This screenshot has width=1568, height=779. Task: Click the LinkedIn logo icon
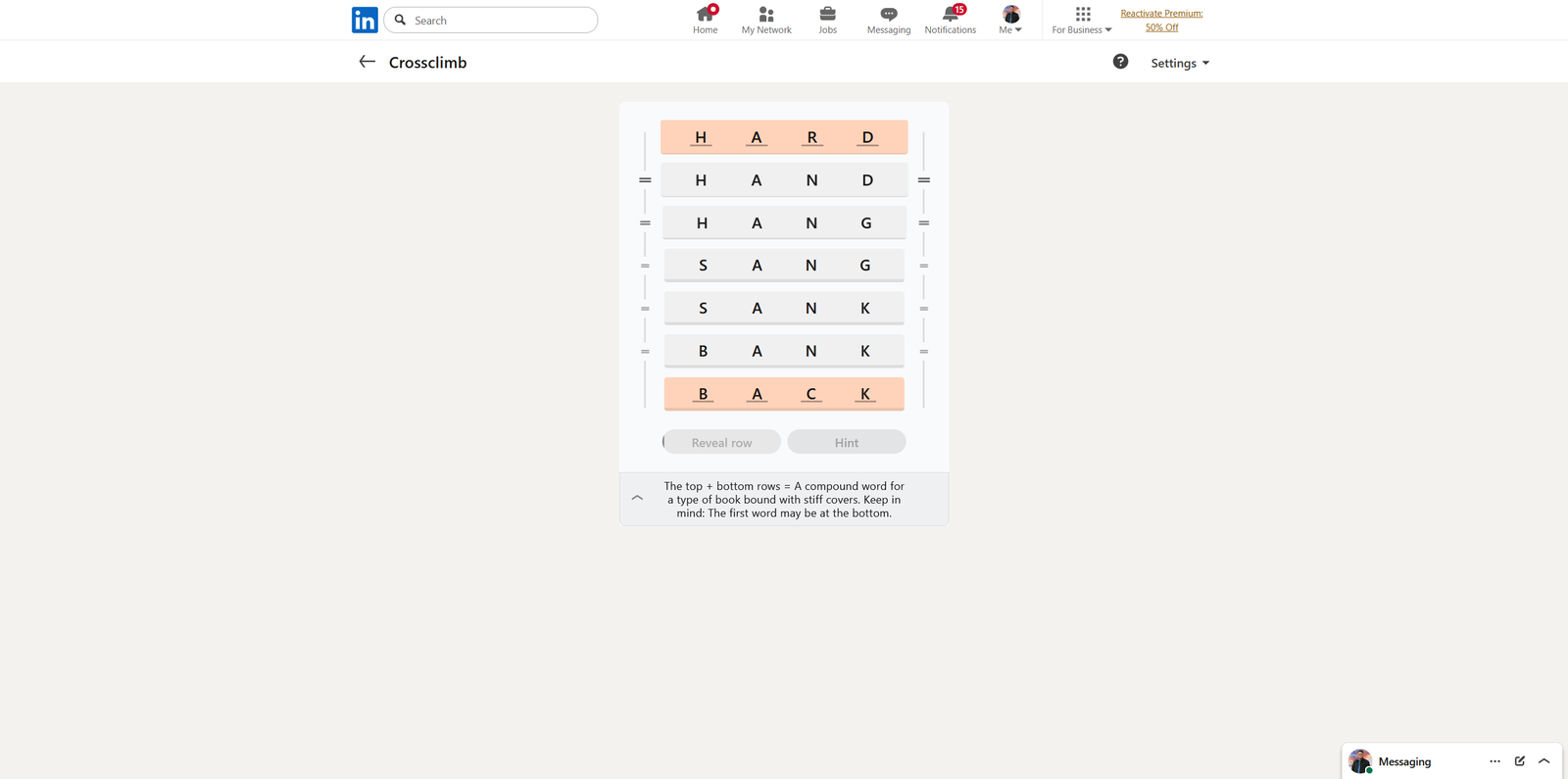365,20
